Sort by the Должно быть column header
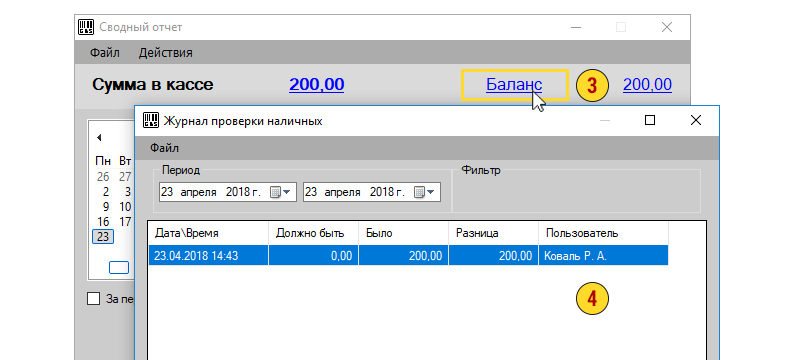Viewport: 800px width, 360px height. pyautogui.click(x=313, y=234)
